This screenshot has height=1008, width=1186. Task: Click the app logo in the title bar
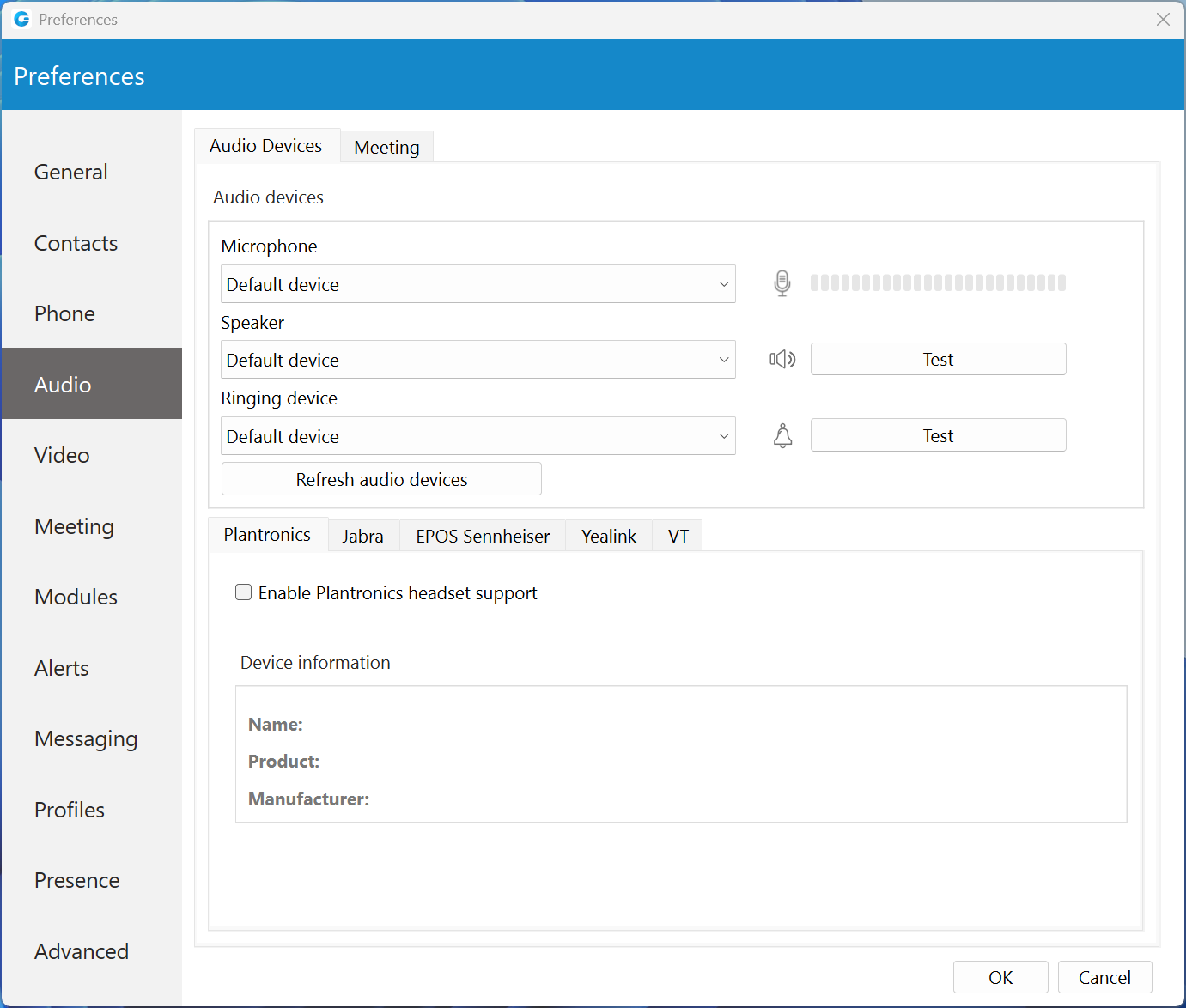21,19
